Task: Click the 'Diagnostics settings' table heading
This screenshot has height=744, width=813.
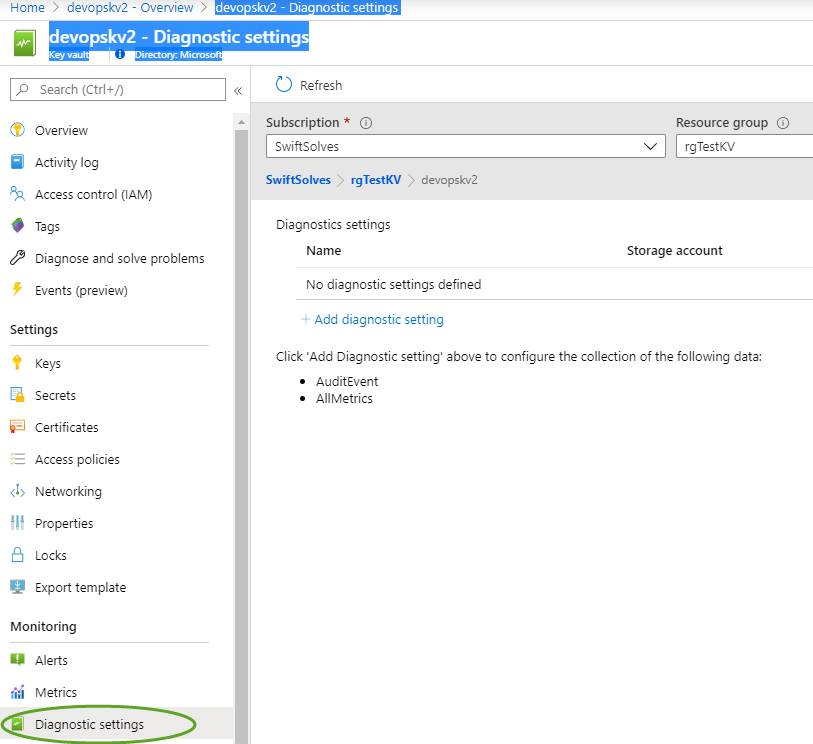Action: click(x=333, y=224)
